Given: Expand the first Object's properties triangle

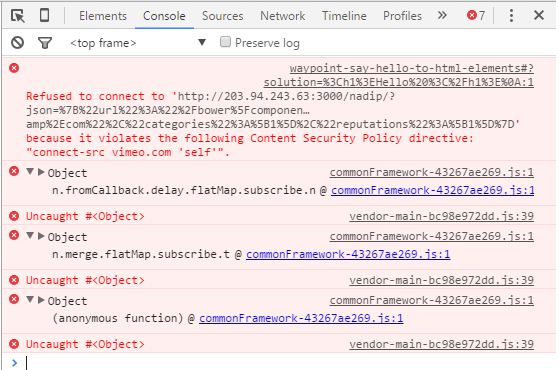Looking at the screenshot, I should (41, 172).
